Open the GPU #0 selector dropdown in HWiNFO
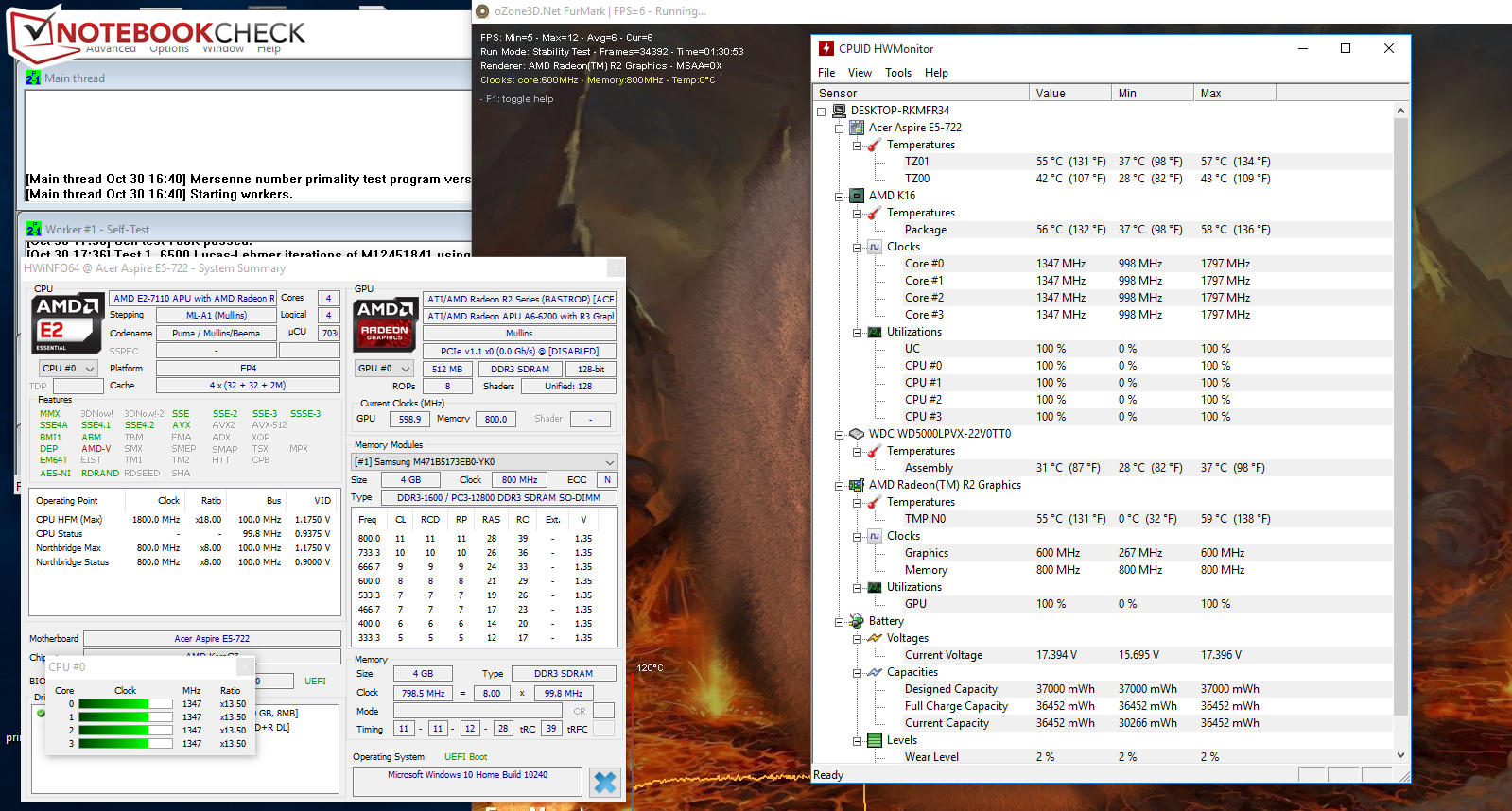Image resolution: width=1512 pixels, height=811 pixels. point(385,368)
